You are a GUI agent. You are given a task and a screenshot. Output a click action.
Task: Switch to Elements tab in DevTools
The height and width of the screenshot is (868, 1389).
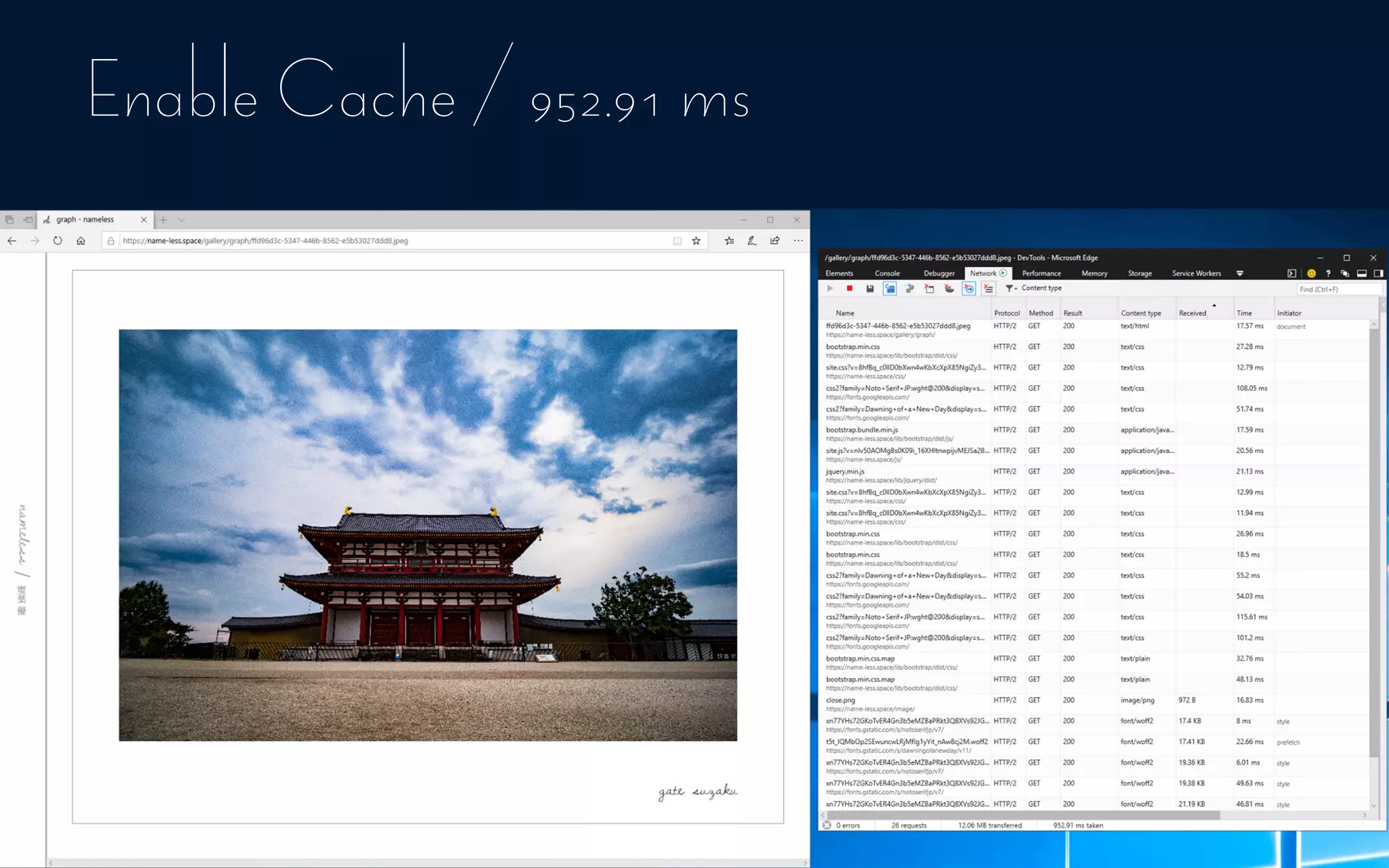(x=839, y=273)
